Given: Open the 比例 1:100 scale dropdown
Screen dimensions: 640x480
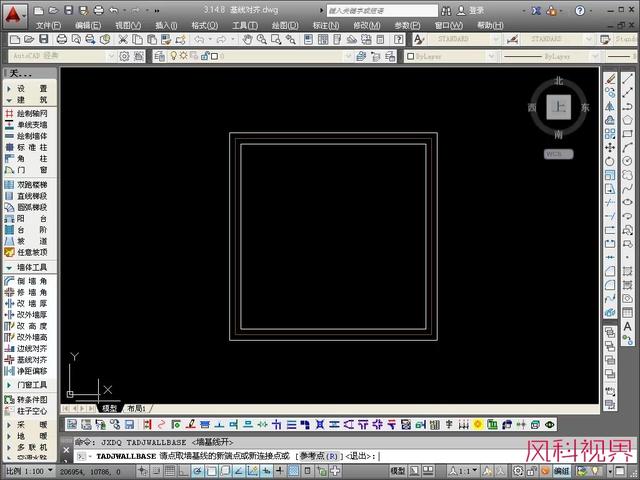Looking at the screenshot, I should 30,470.
